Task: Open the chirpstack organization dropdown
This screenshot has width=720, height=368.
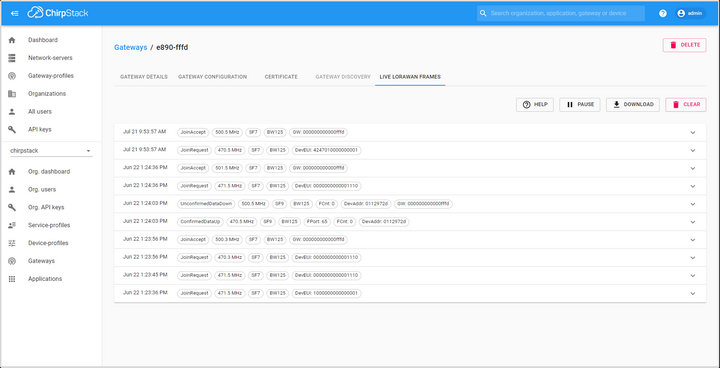Action: tap(51, 151)
